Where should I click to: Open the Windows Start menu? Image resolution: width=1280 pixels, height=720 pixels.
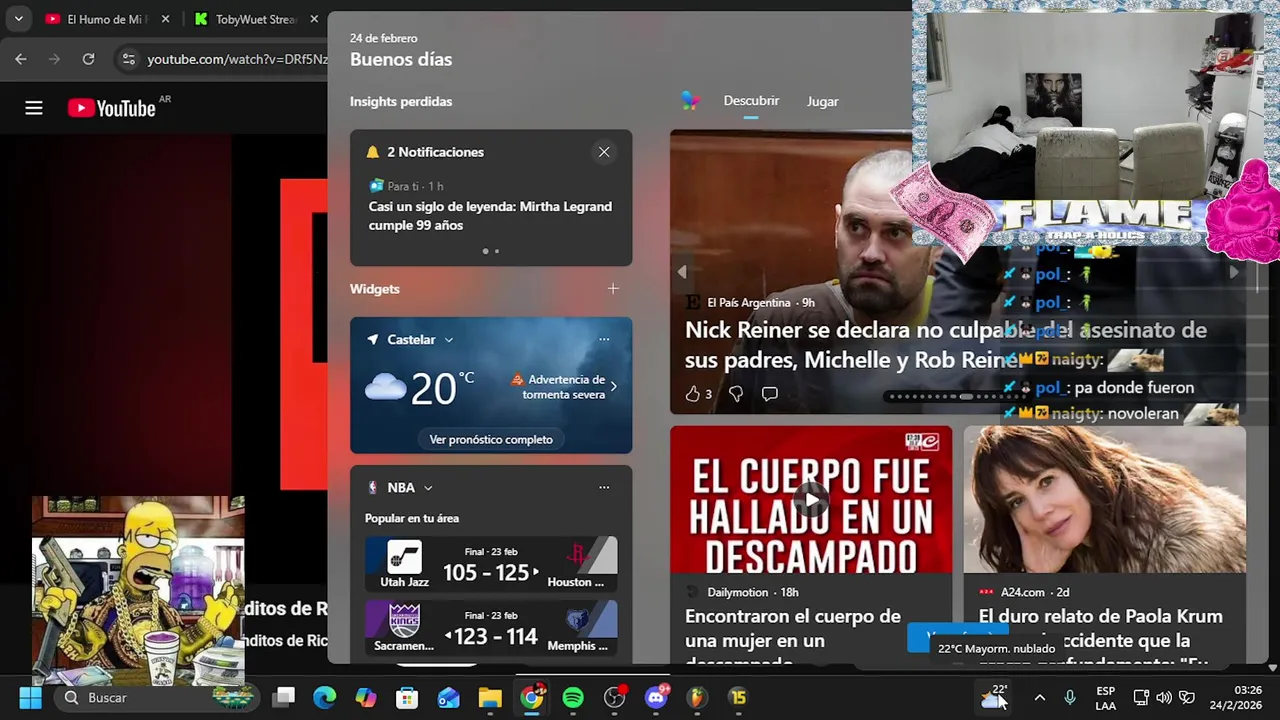(x=30, y=697)
